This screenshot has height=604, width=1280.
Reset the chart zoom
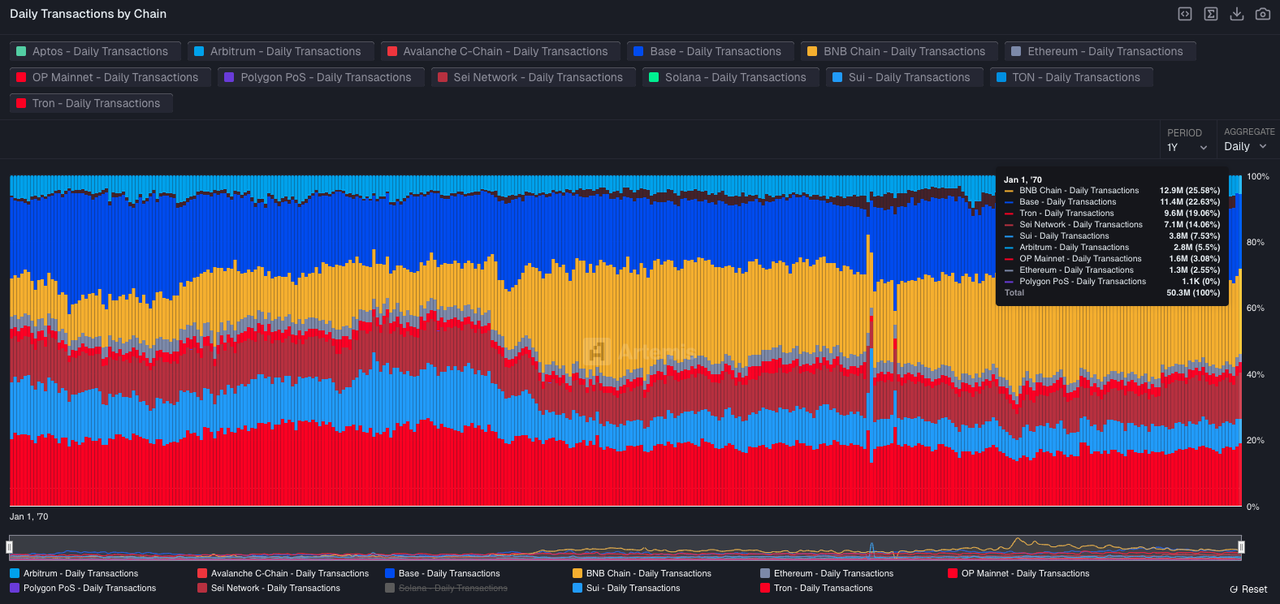coord(1249,590)
